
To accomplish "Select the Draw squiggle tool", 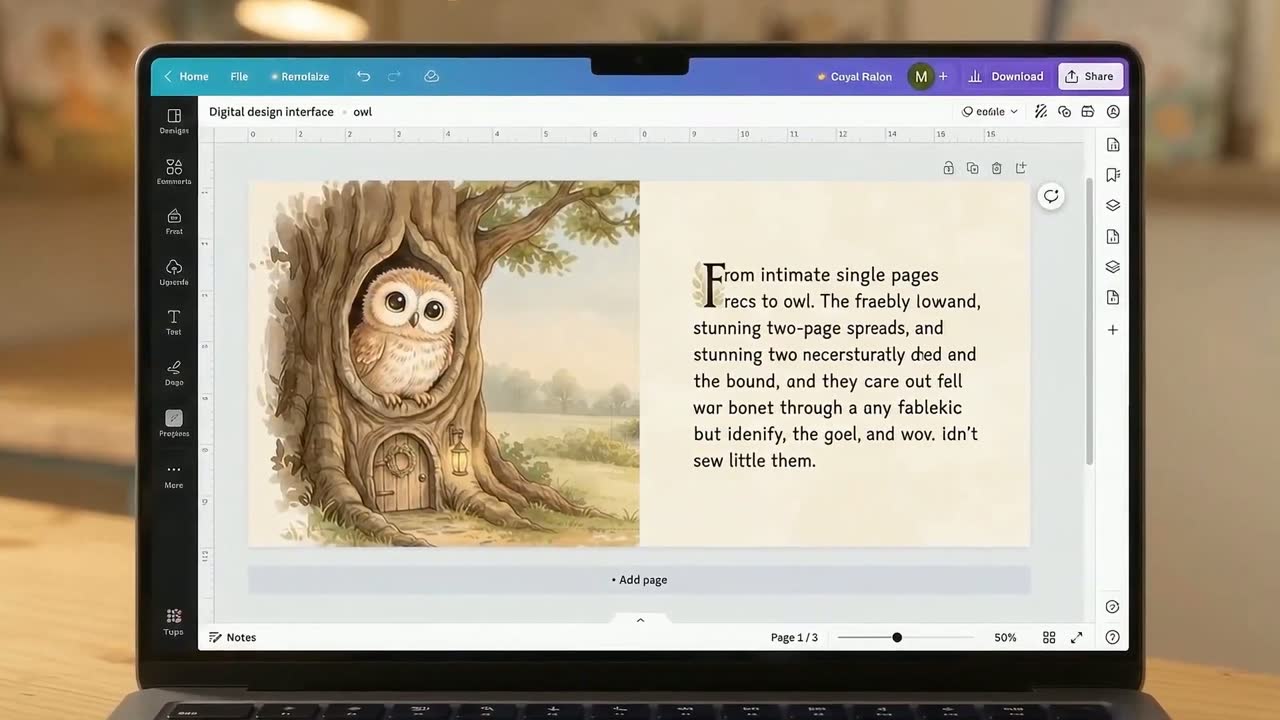I will (x=174, y=372).
